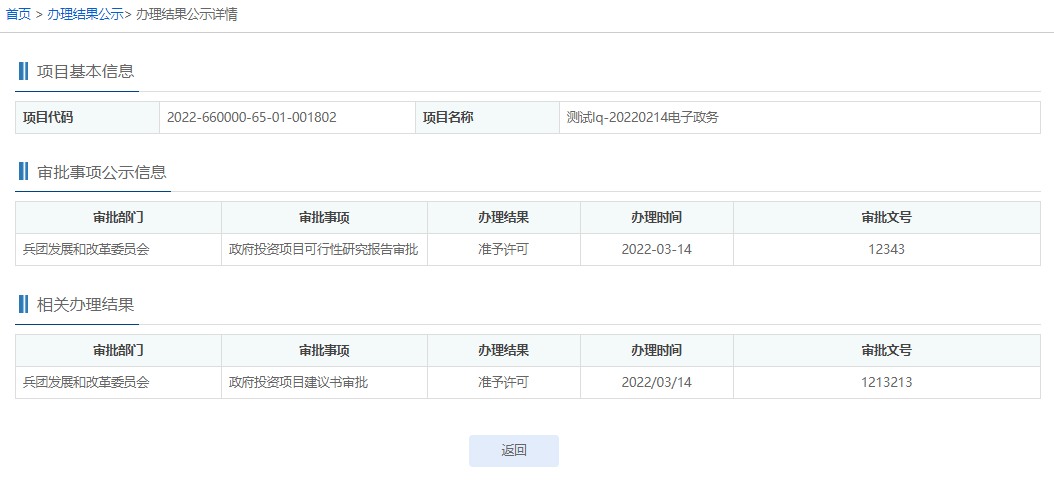Click the 相关办理结果 section heading
1054x480 pixels.
click(85, 305)
